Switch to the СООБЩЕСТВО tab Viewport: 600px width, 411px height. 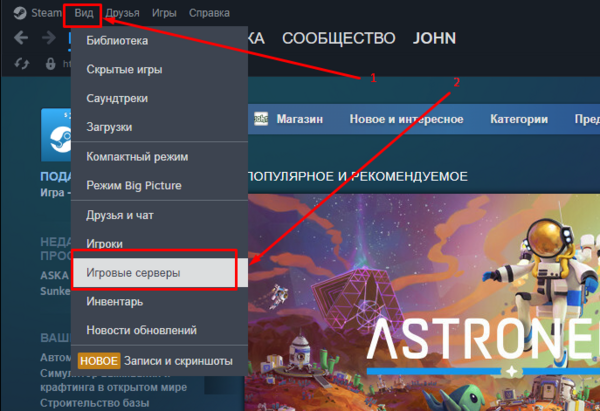tap(339, 38)
